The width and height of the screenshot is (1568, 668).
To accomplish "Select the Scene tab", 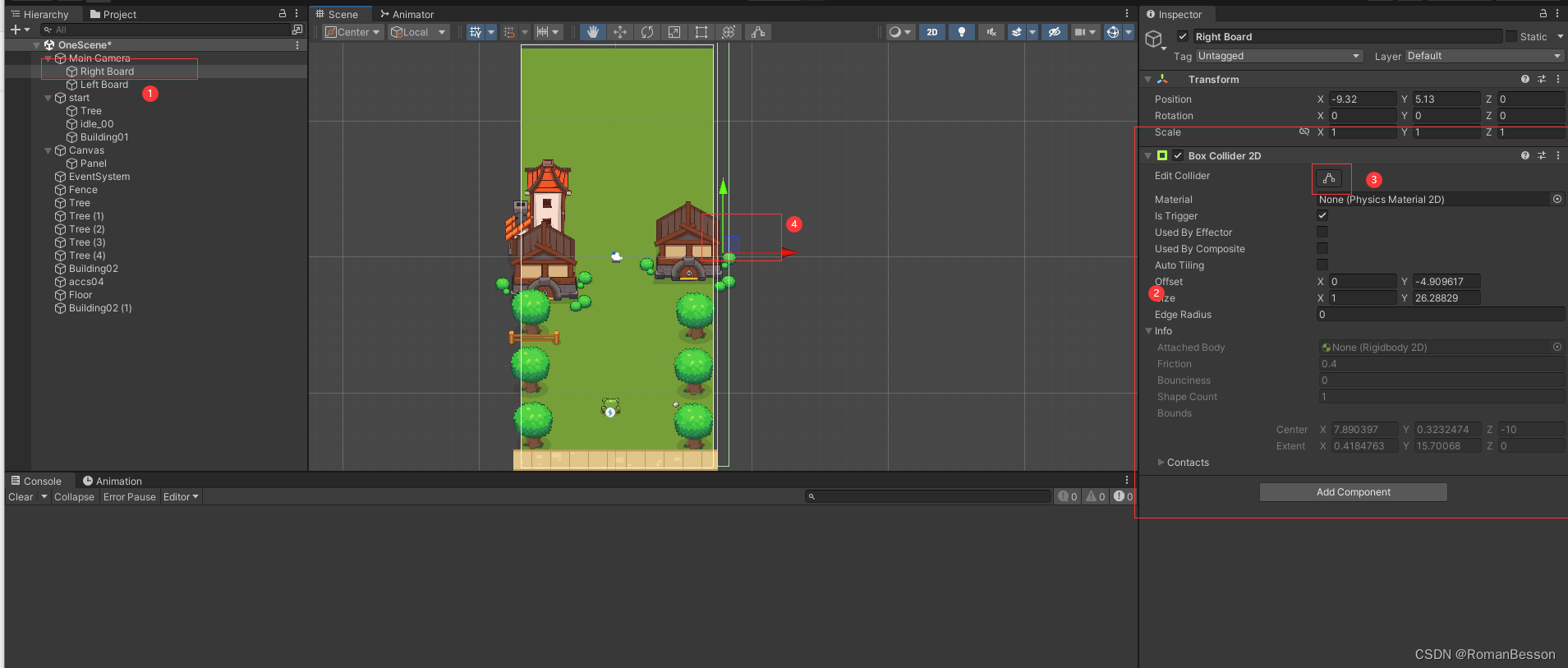I will point(337,14).
